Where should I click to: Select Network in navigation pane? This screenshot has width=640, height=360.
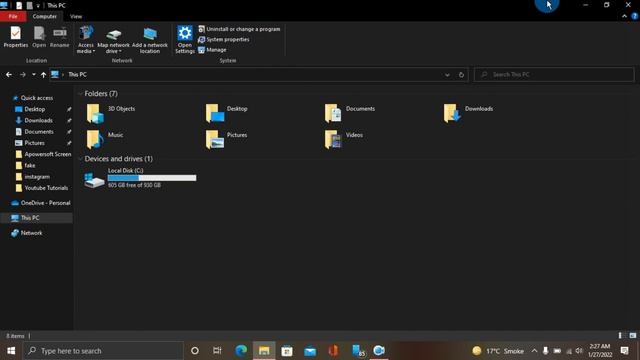pyautogui.click(x=27, y=233)
